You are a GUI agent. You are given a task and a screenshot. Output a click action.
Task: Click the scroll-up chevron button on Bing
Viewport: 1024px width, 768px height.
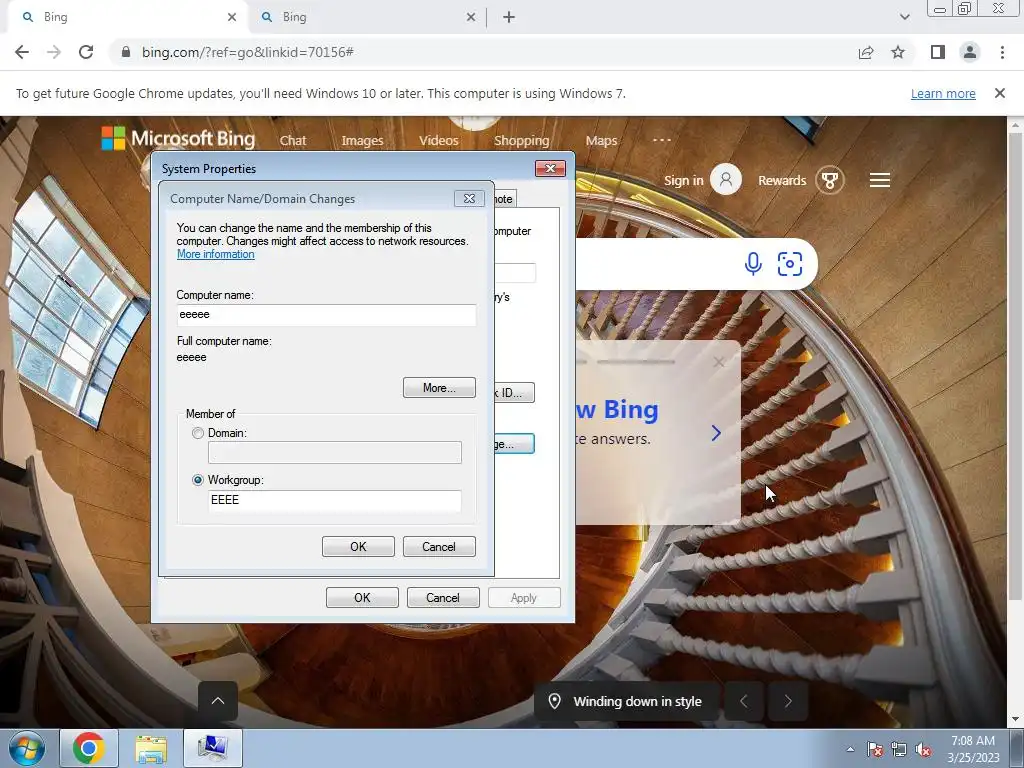(218, 701)
